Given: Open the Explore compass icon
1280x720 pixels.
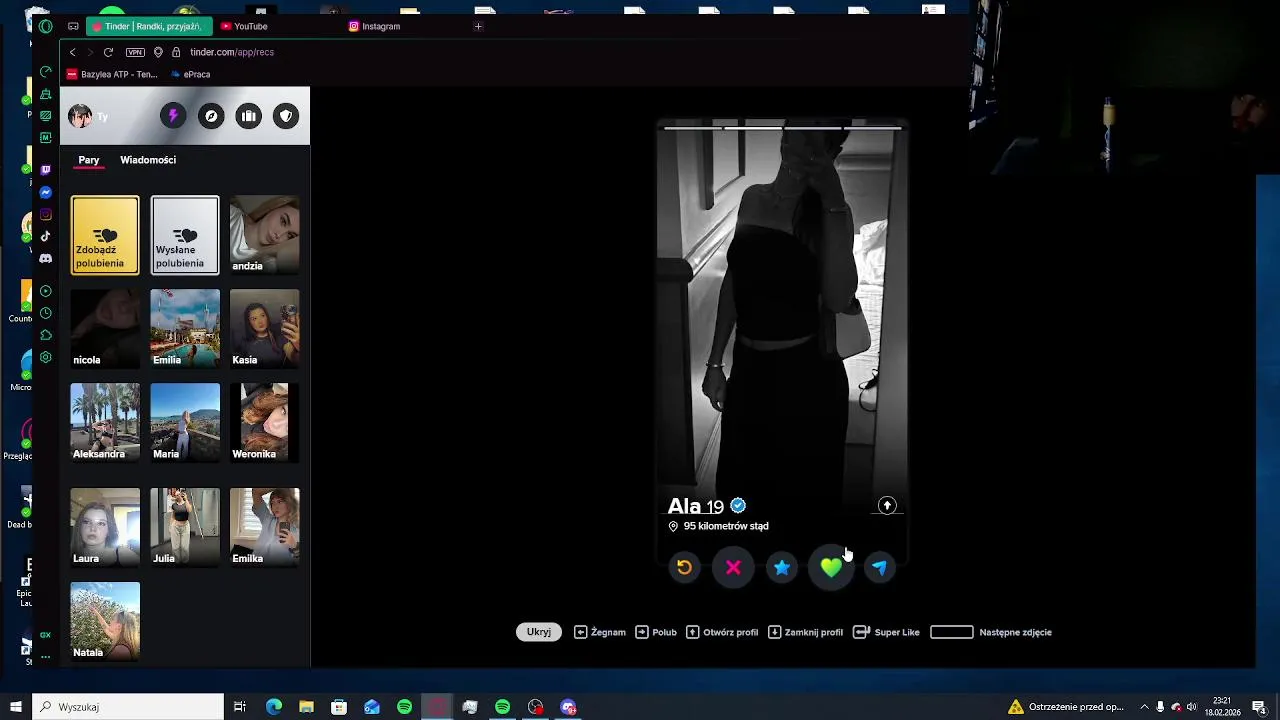Looking at the screenshot, I should 211,116.
